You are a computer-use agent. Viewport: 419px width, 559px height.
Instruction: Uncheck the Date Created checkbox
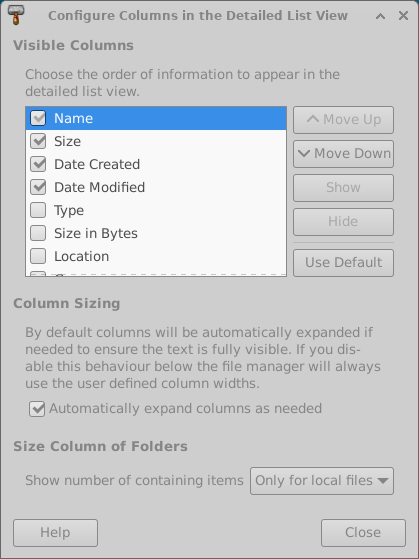pos(38,164)
